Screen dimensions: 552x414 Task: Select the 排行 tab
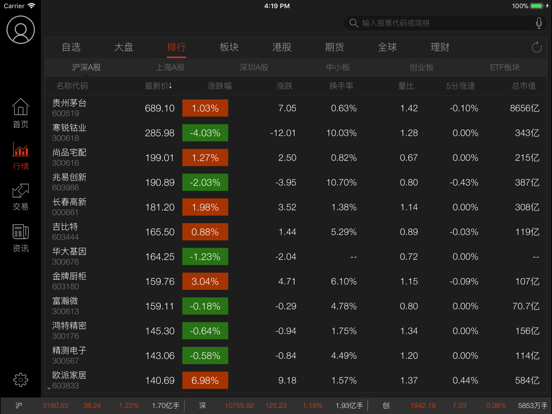pos(176,47)
